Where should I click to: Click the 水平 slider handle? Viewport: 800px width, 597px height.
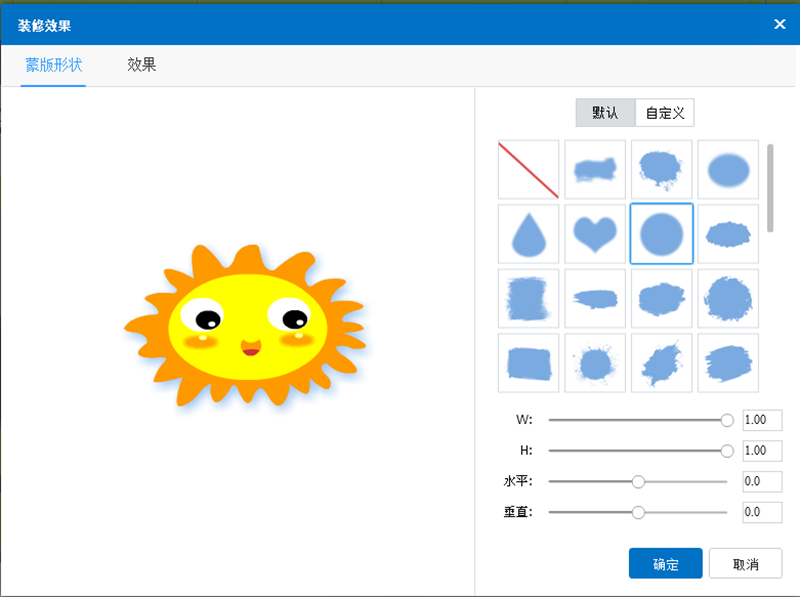(638, 482)
